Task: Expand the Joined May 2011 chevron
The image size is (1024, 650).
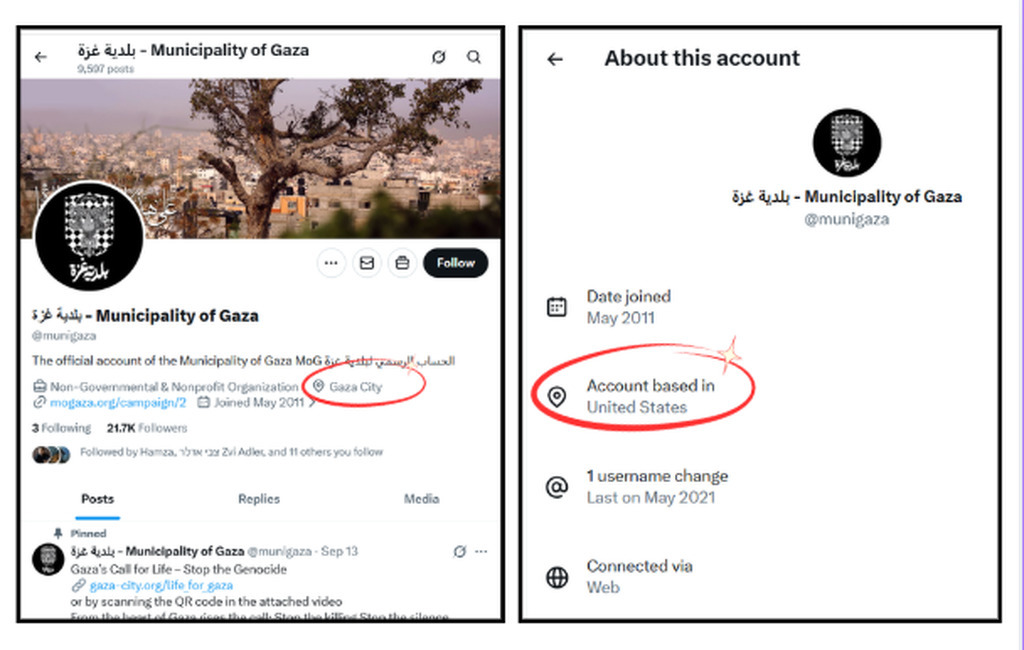Action: [311, 403]
